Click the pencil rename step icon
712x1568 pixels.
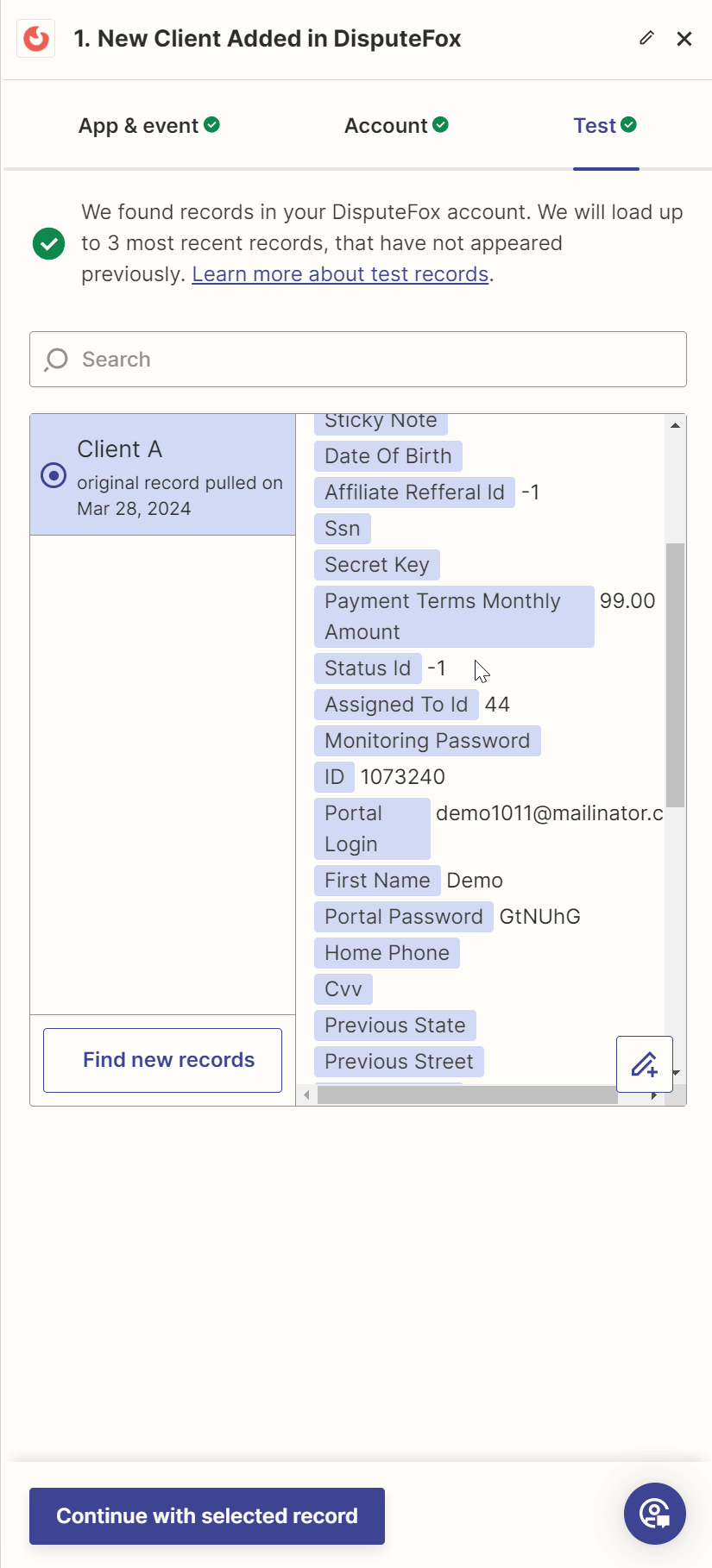pyautogui.click(x=646, y=38)
